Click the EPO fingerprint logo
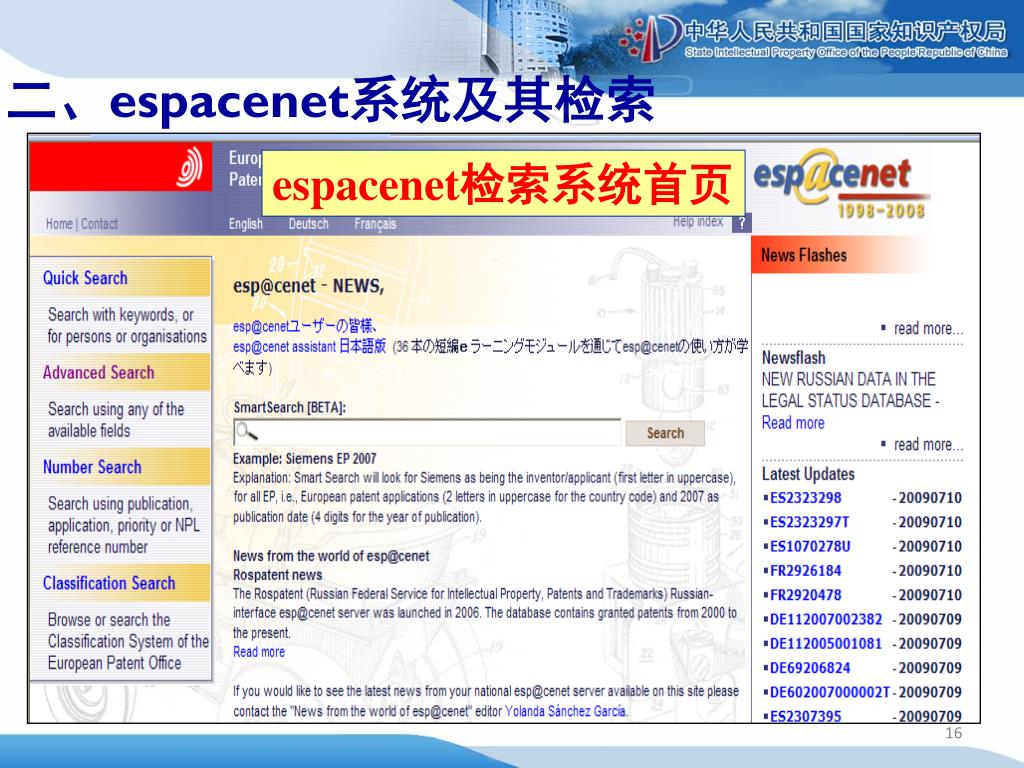The height and width of the screenshot is (768, 1024). [x=190, y=167]
